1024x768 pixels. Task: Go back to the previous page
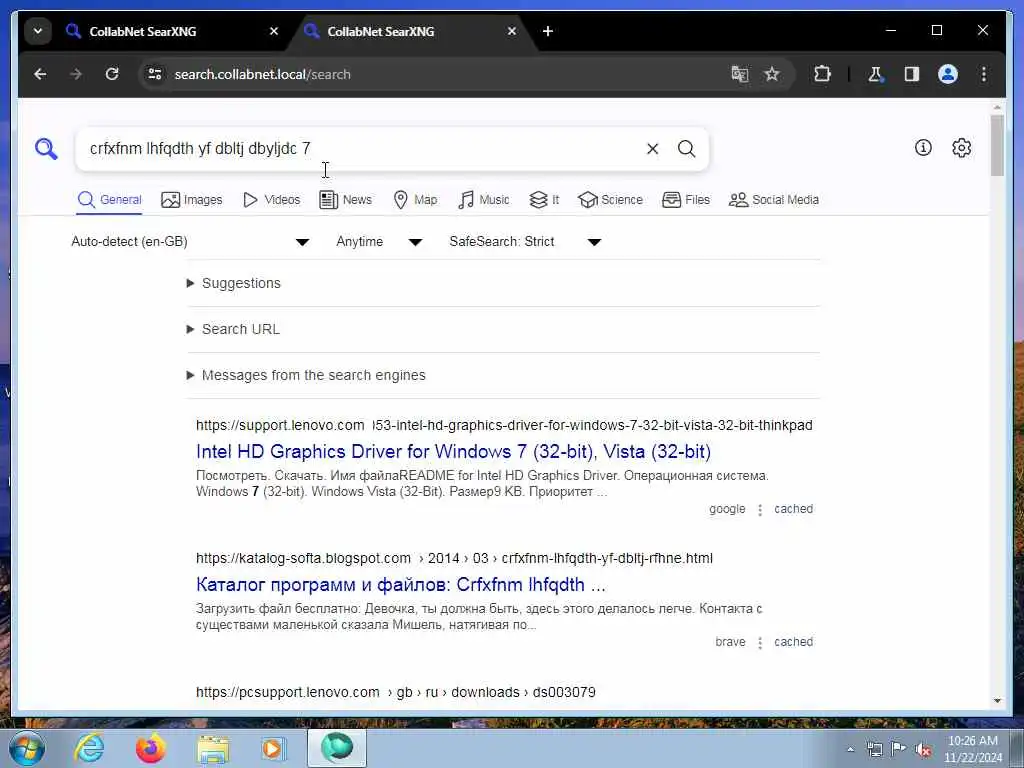[x=40, y=74]
